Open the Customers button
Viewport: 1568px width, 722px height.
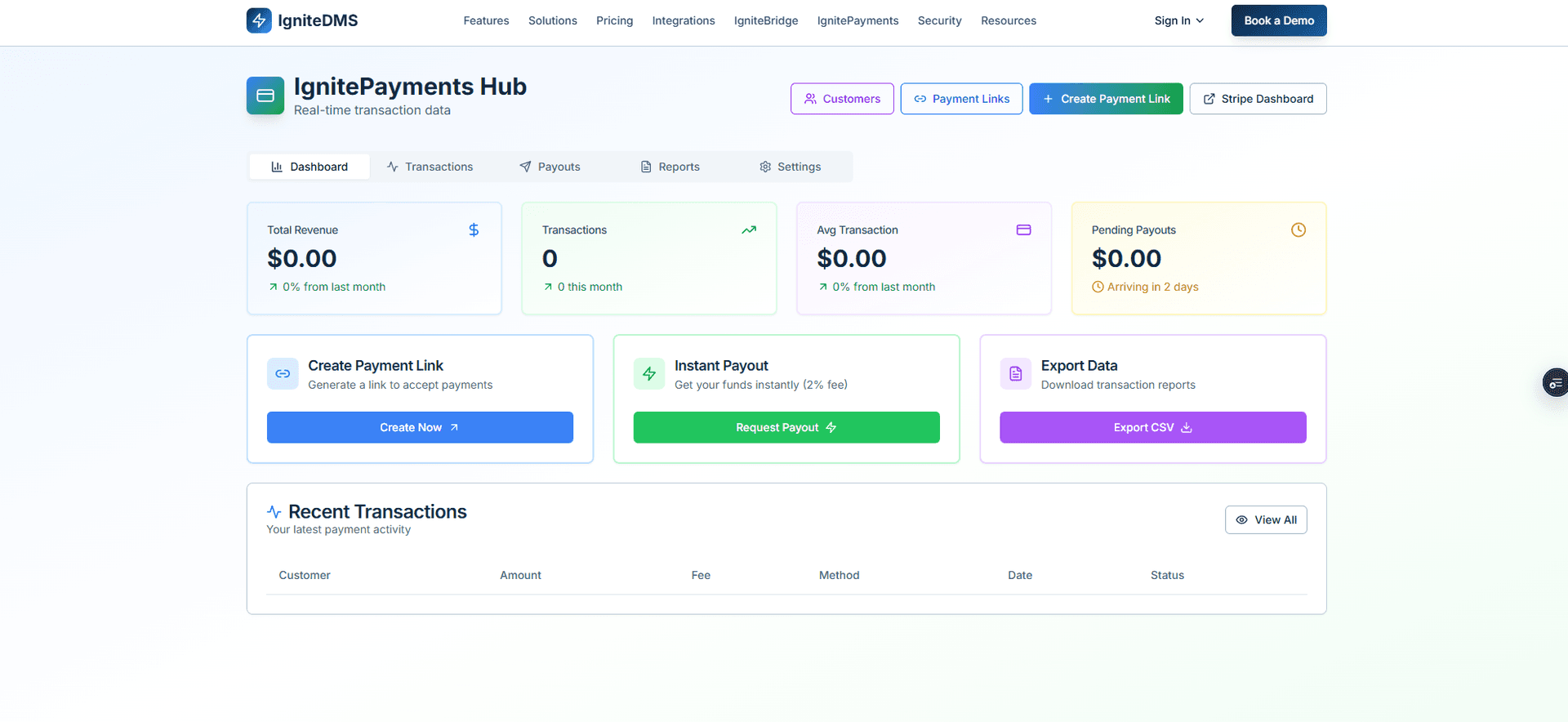[842, 99]
